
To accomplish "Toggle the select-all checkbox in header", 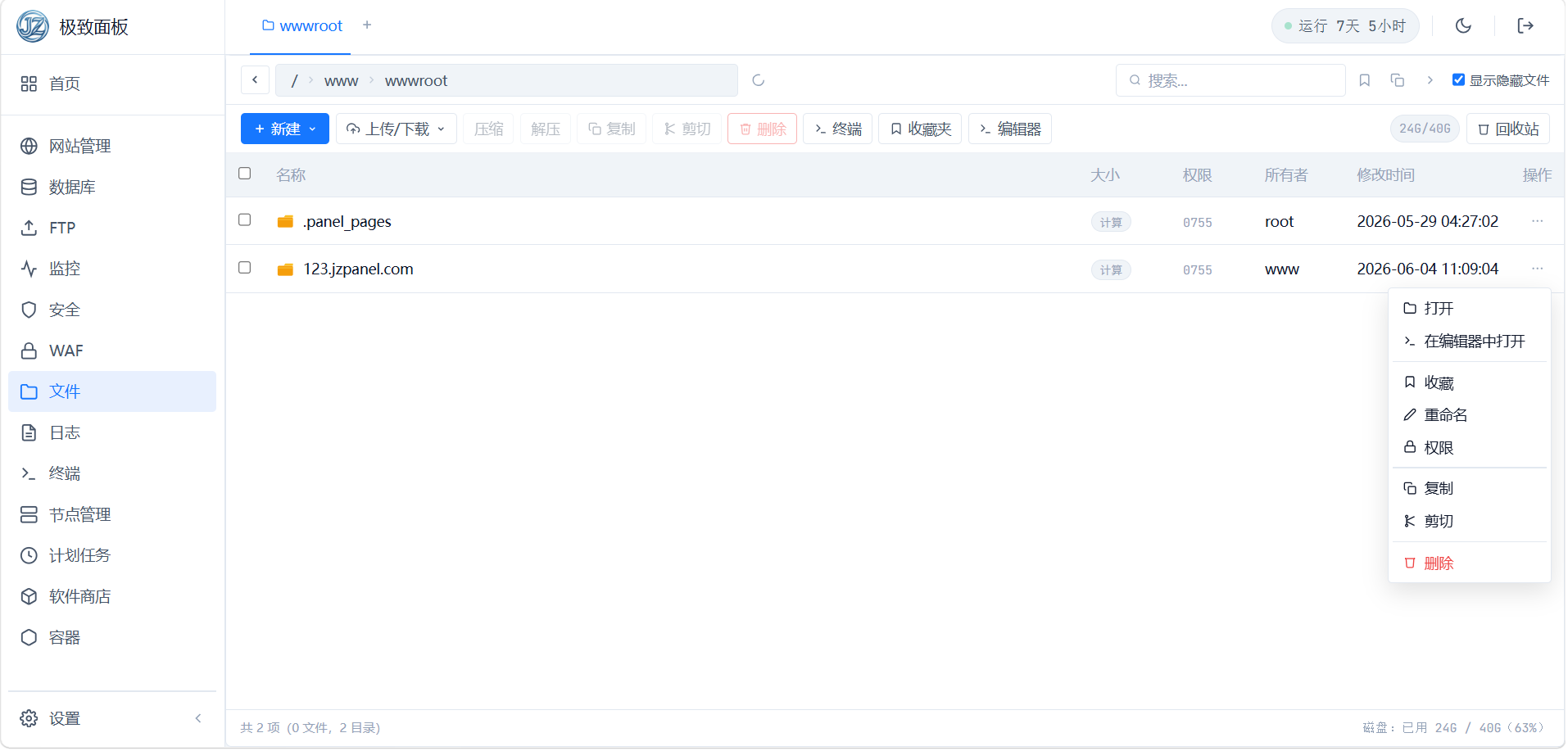I will coord(244,174).
